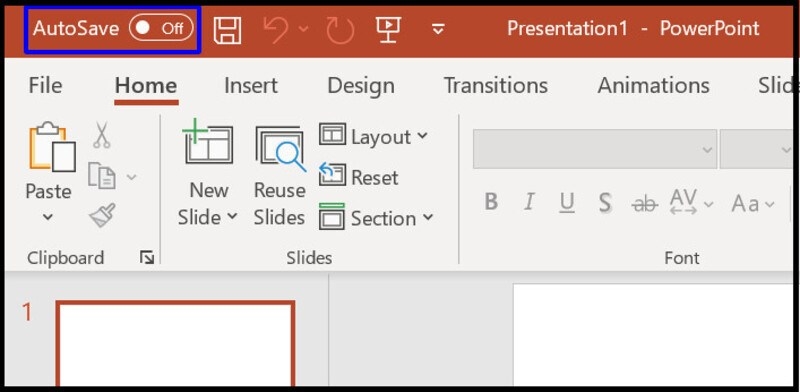
Task: Toggle text Shadow effect
Action: pyautogui.click(x=605, y=203)
